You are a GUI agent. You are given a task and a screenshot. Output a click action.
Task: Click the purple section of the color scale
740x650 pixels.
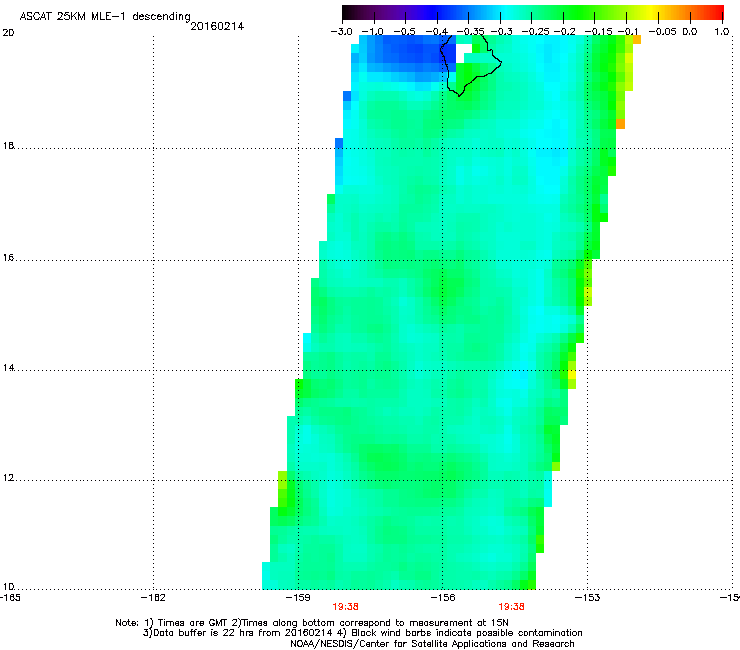401,13
